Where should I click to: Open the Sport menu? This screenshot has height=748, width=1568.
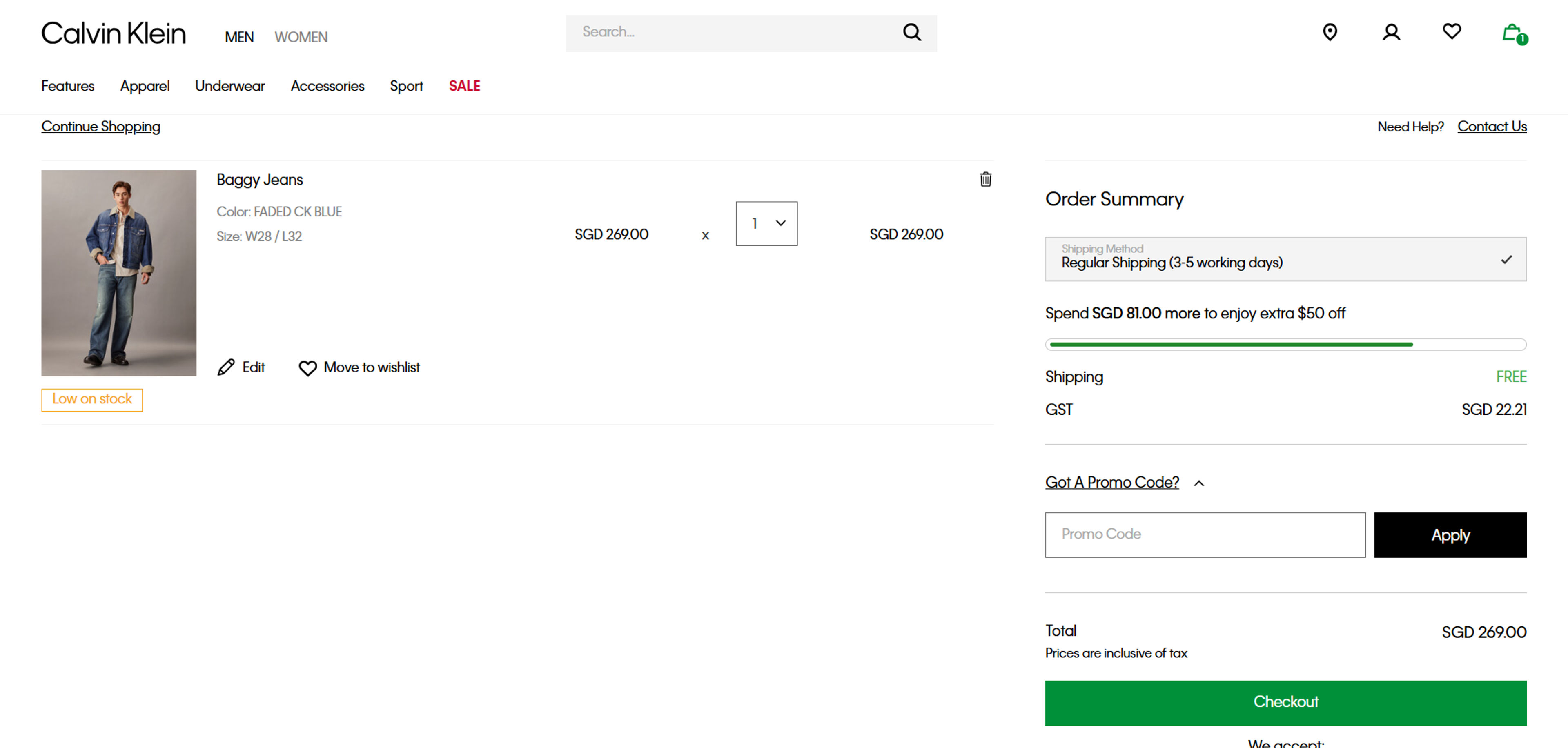pos(407,87)
